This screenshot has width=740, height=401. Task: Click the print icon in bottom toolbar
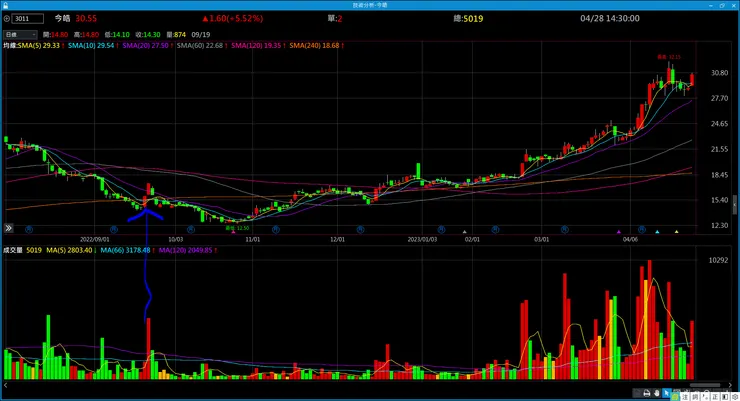pos(647,393)
